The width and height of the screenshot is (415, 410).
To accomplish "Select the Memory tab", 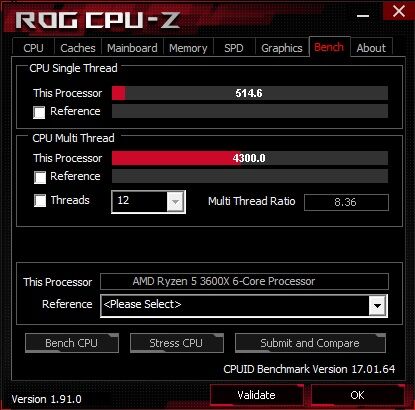I will 188,48.
